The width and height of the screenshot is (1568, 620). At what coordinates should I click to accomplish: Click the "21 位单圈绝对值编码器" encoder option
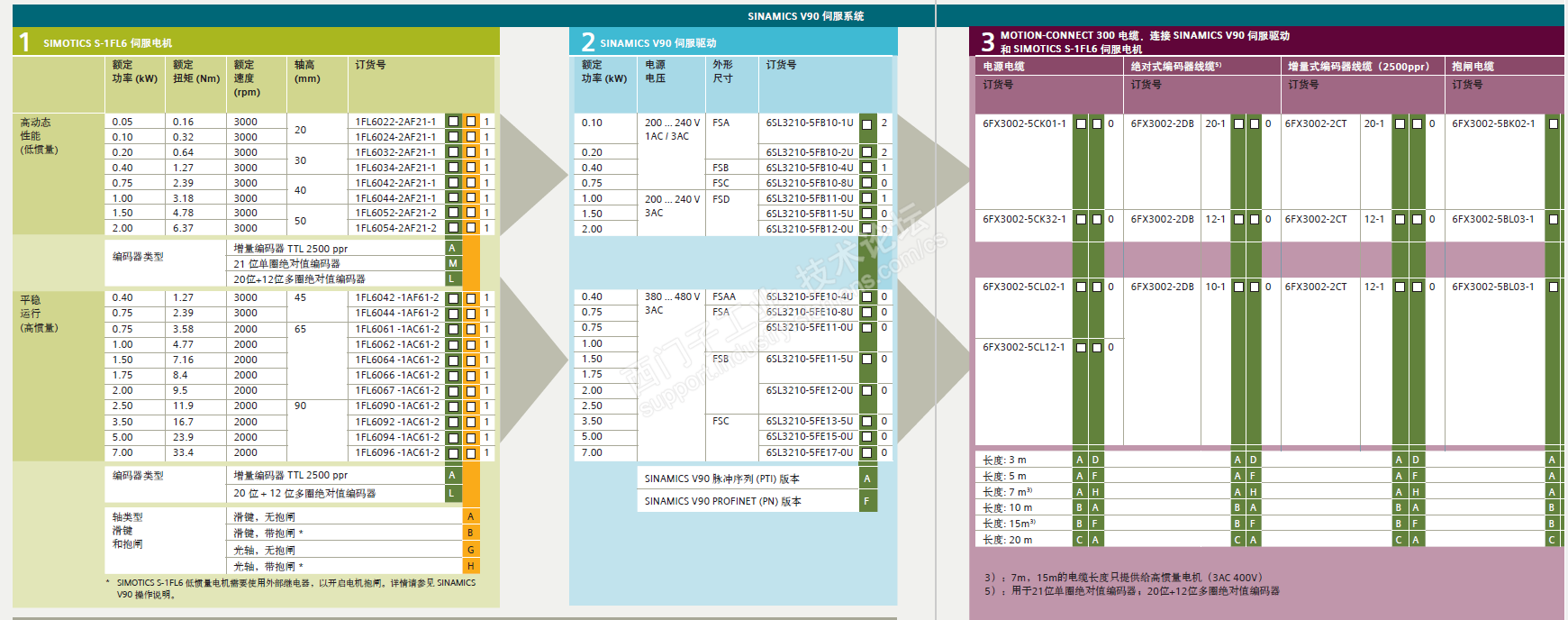click(286, 264)
